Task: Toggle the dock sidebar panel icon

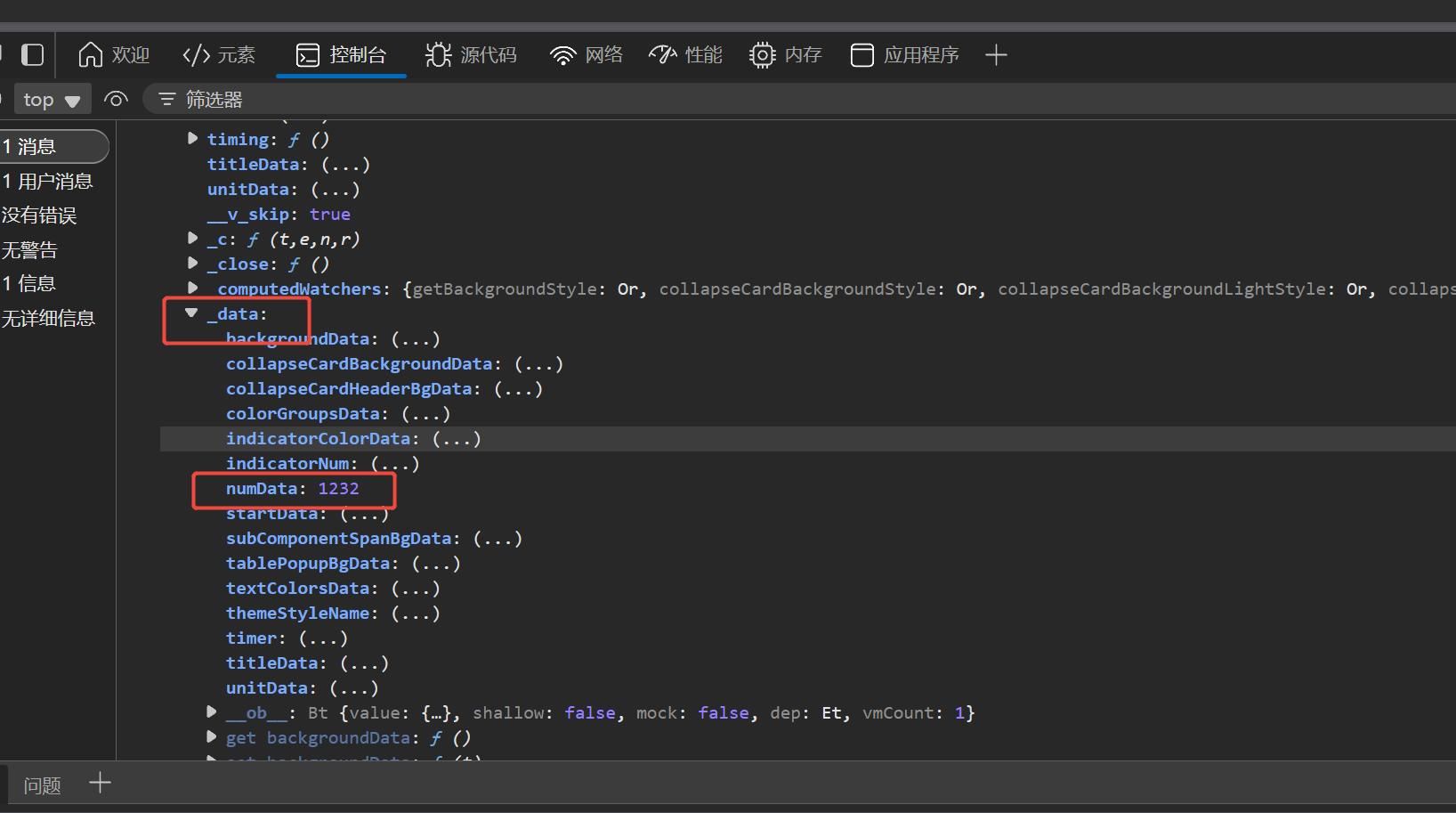Action: point(33,55)
